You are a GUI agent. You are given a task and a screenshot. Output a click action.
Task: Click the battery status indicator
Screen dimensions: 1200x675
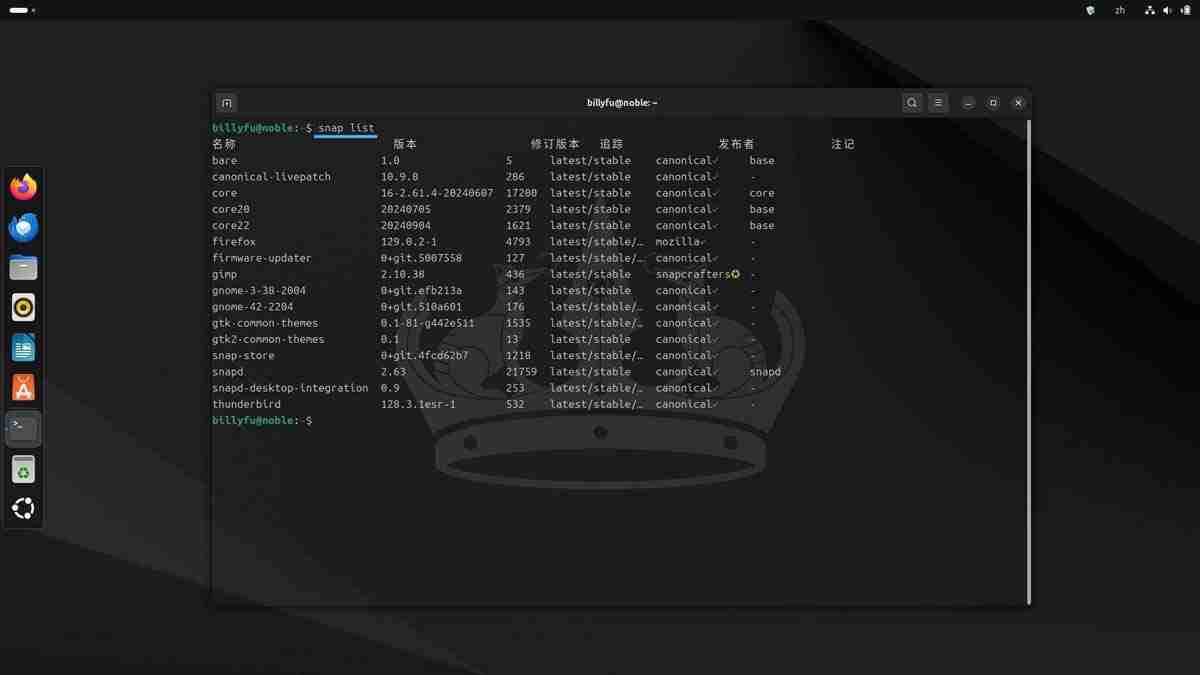tap(1186, 10)
